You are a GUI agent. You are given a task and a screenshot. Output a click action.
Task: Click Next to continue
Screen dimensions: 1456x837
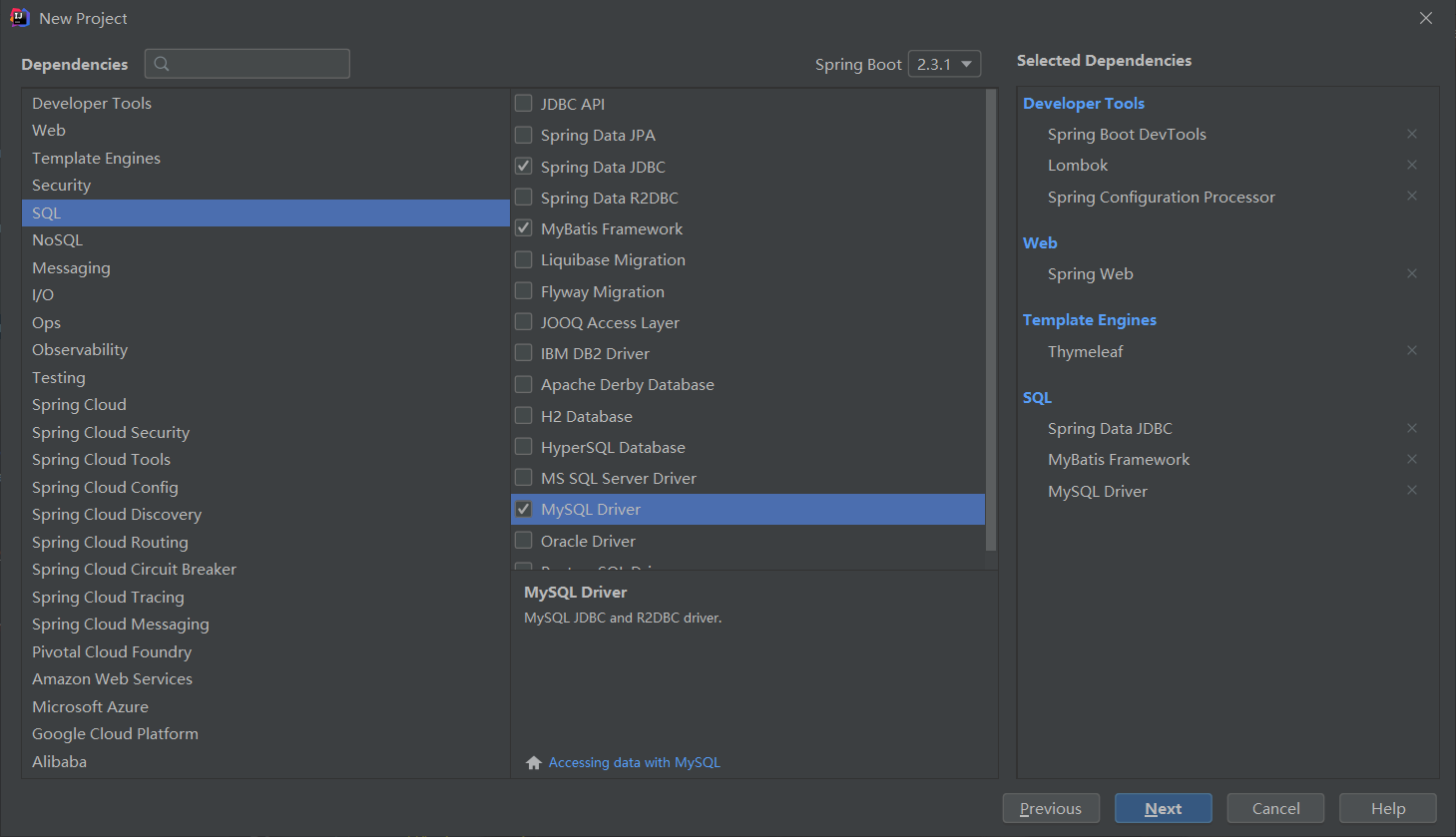1164,808
